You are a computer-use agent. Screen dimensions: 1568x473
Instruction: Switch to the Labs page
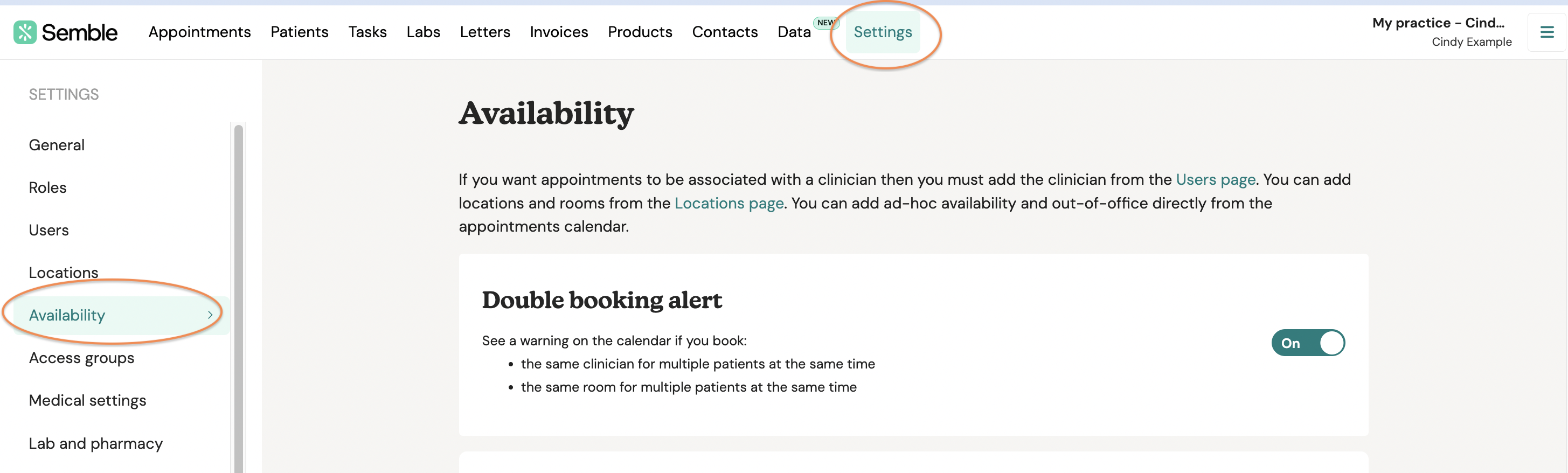423,32
